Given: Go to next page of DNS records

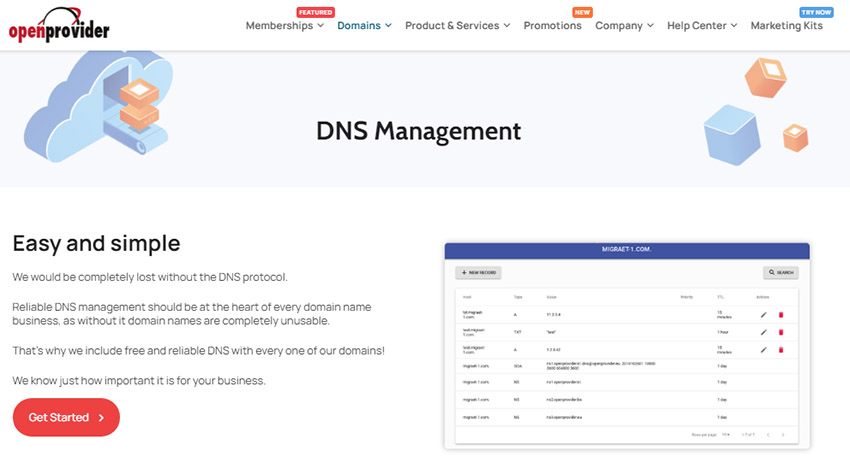Looking at the screenshot, I should click(x=782, y=435).
